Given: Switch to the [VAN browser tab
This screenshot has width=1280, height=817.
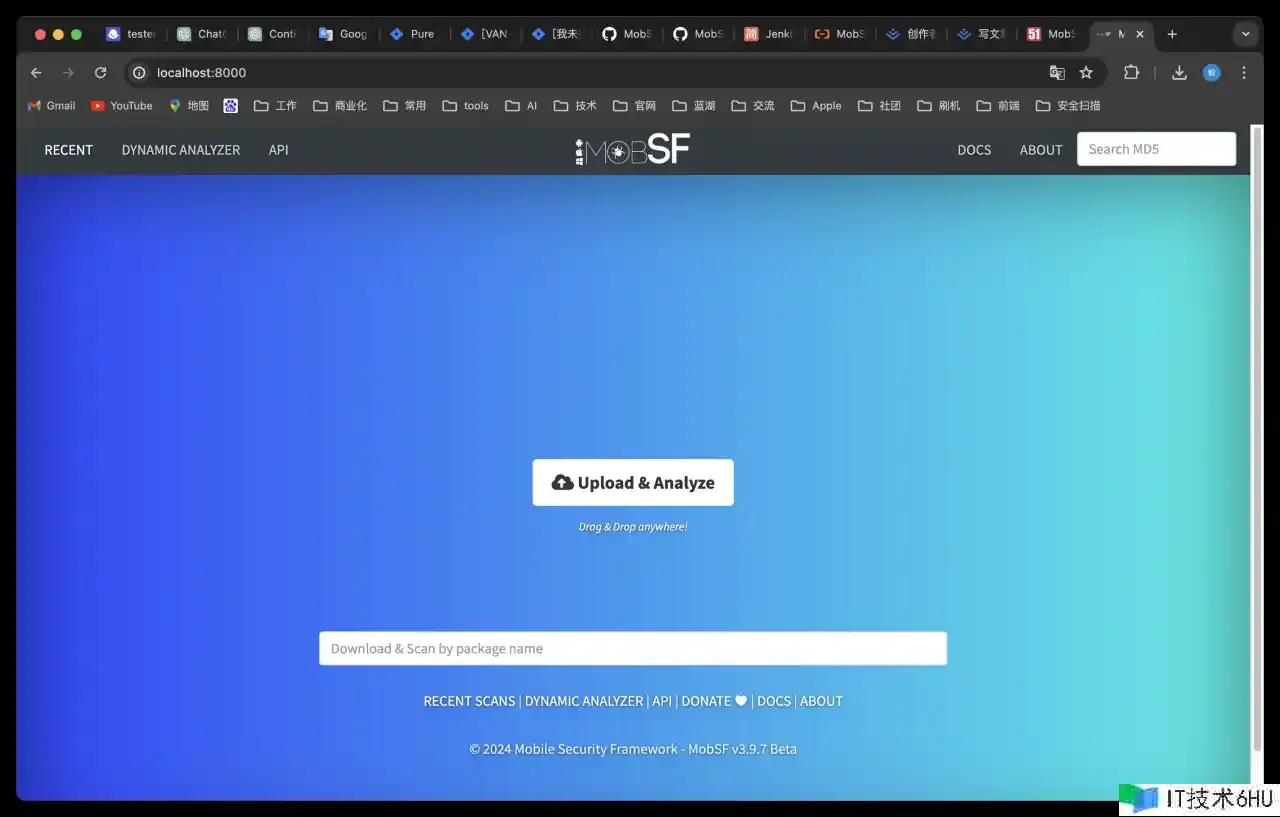Looking at the screenshot, I should (486, 34).
